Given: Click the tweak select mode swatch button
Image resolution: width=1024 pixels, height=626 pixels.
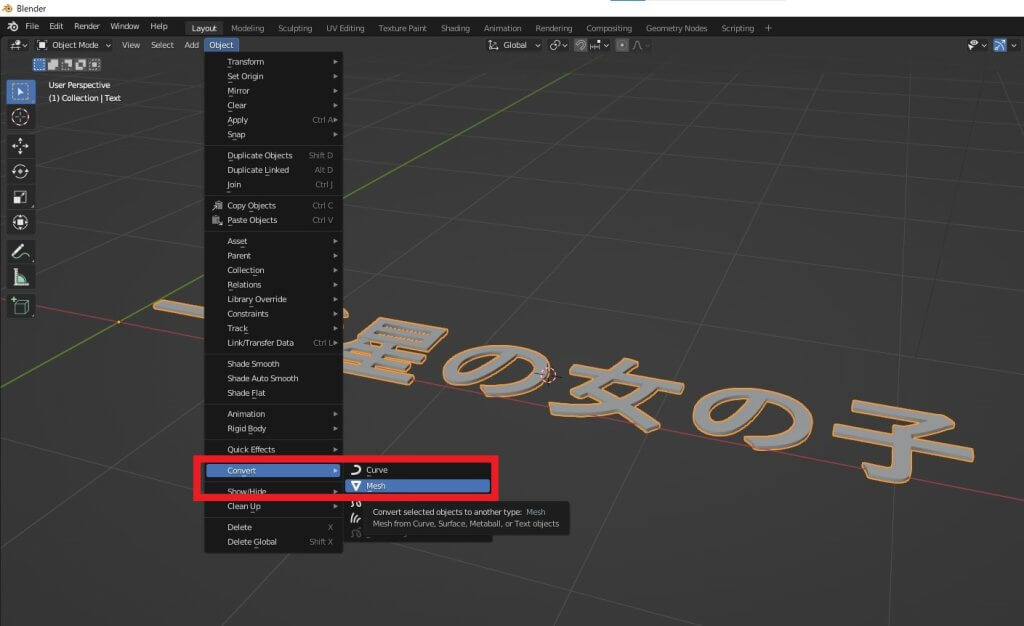Looking at the screenshot, I should [x=40, y=64].
